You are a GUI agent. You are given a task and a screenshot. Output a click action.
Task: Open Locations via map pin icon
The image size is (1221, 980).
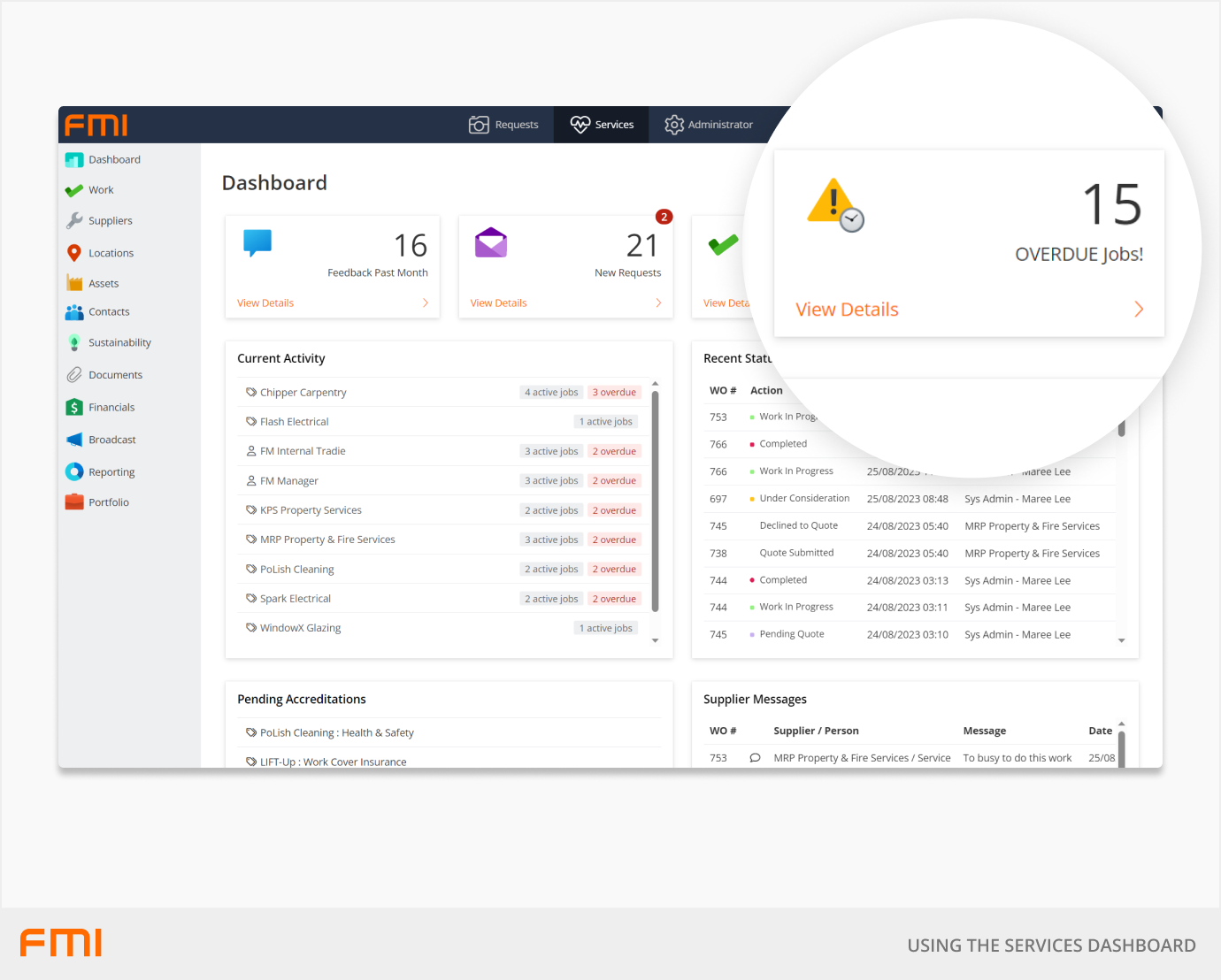(74, 253)
